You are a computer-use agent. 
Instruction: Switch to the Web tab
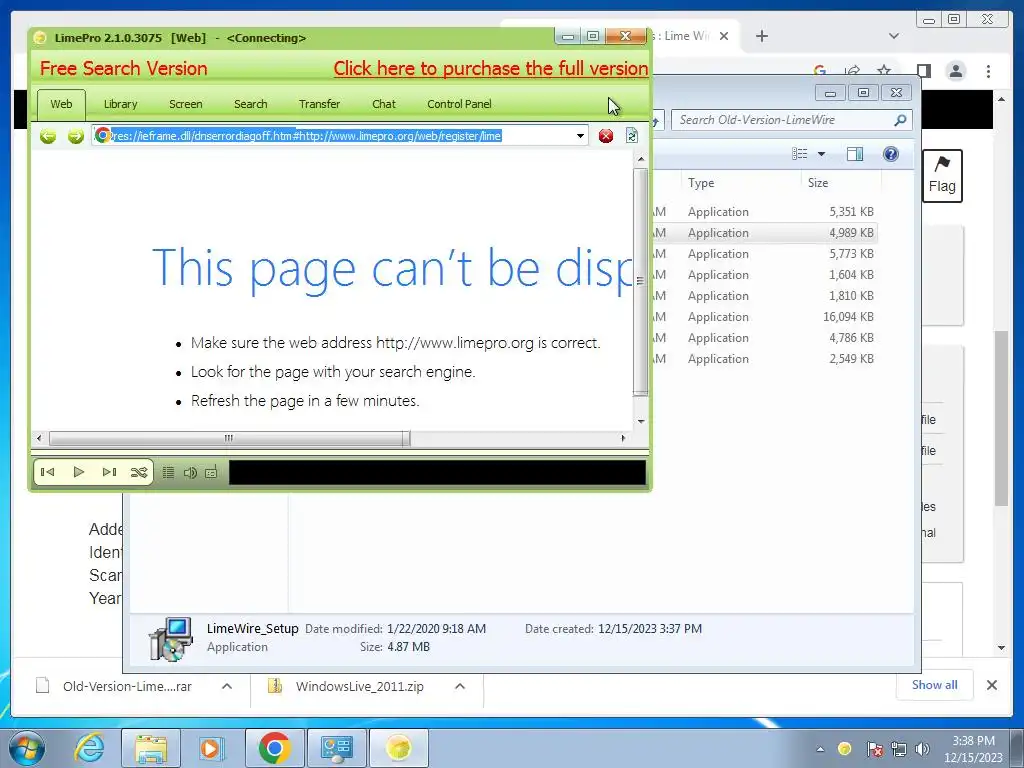coord(61,104)
